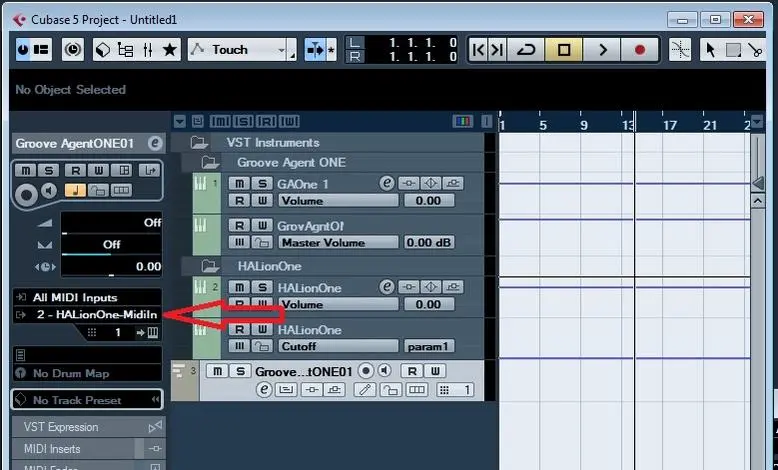Click the Stop transport button
This screenshot has height=470, width=778.
click(564, 50)
